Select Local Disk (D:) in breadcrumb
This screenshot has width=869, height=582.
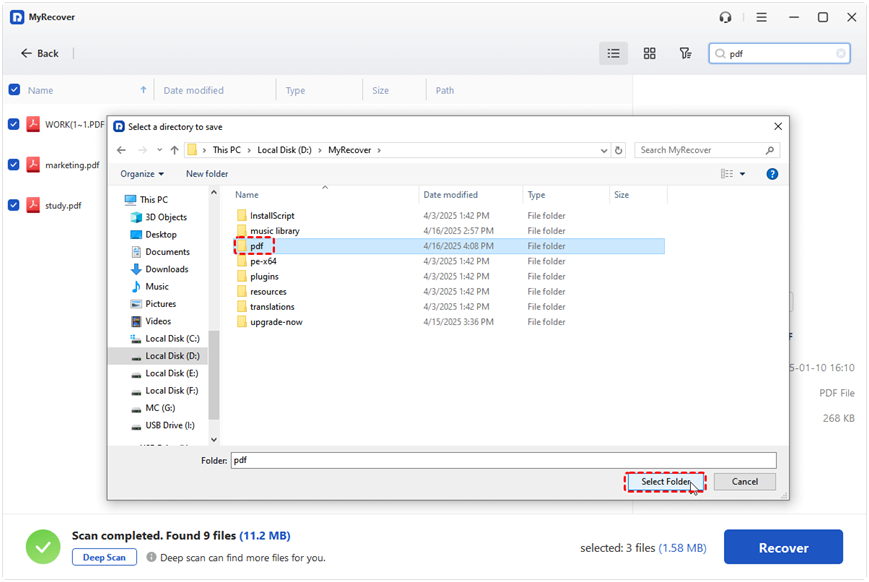click(284, 150)
